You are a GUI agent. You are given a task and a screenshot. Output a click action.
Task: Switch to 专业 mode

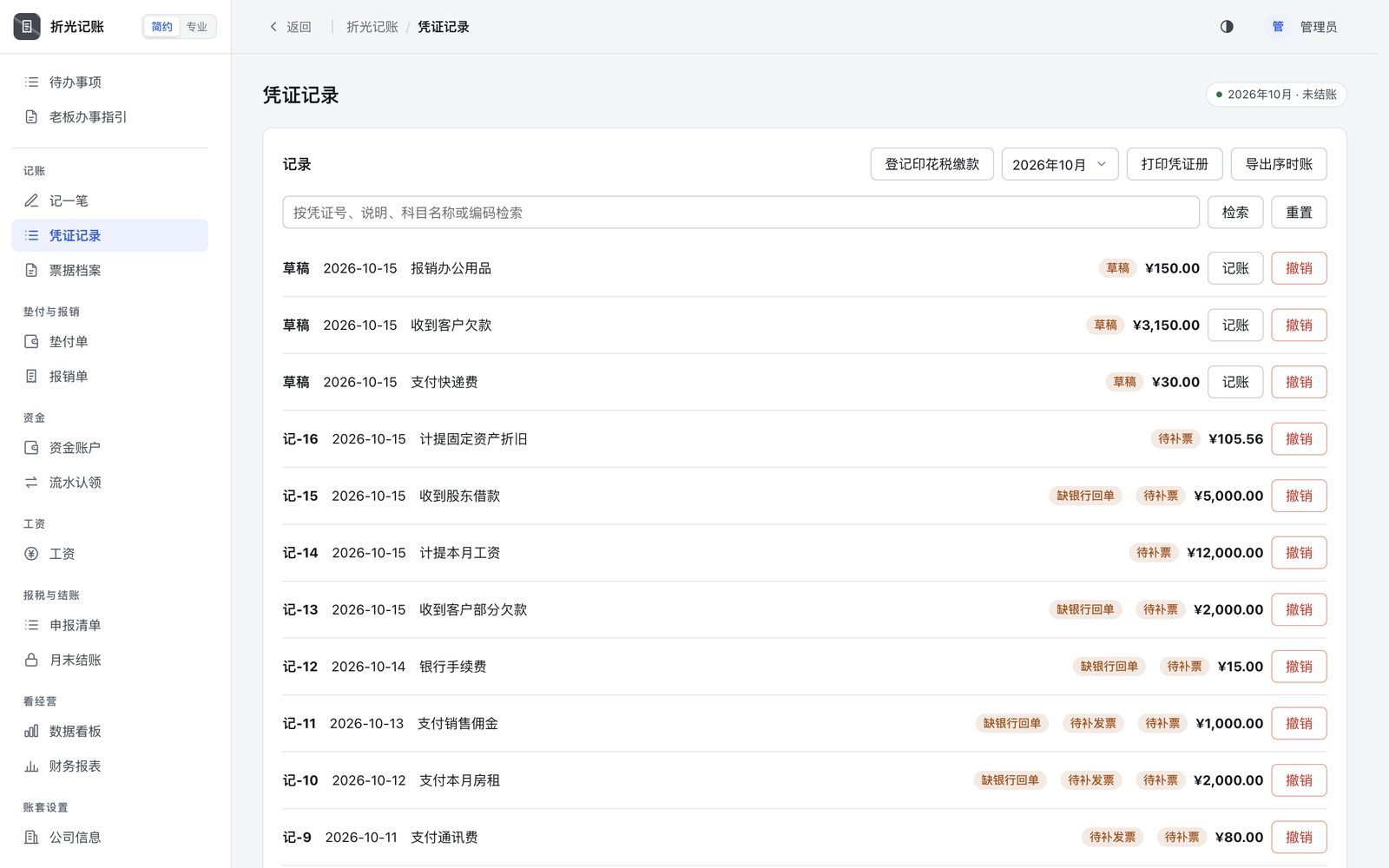coord(197,27)
